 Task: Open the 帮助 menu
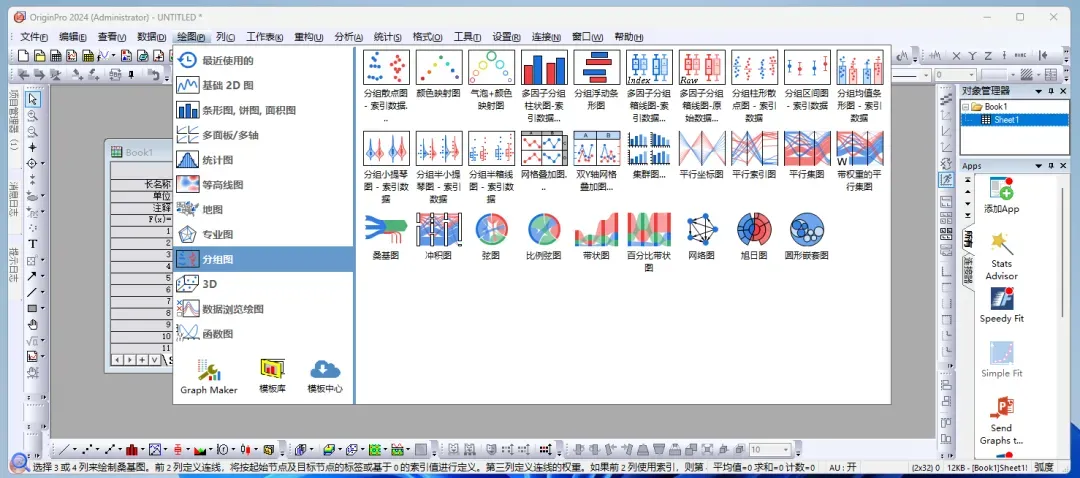pos(628,37)
